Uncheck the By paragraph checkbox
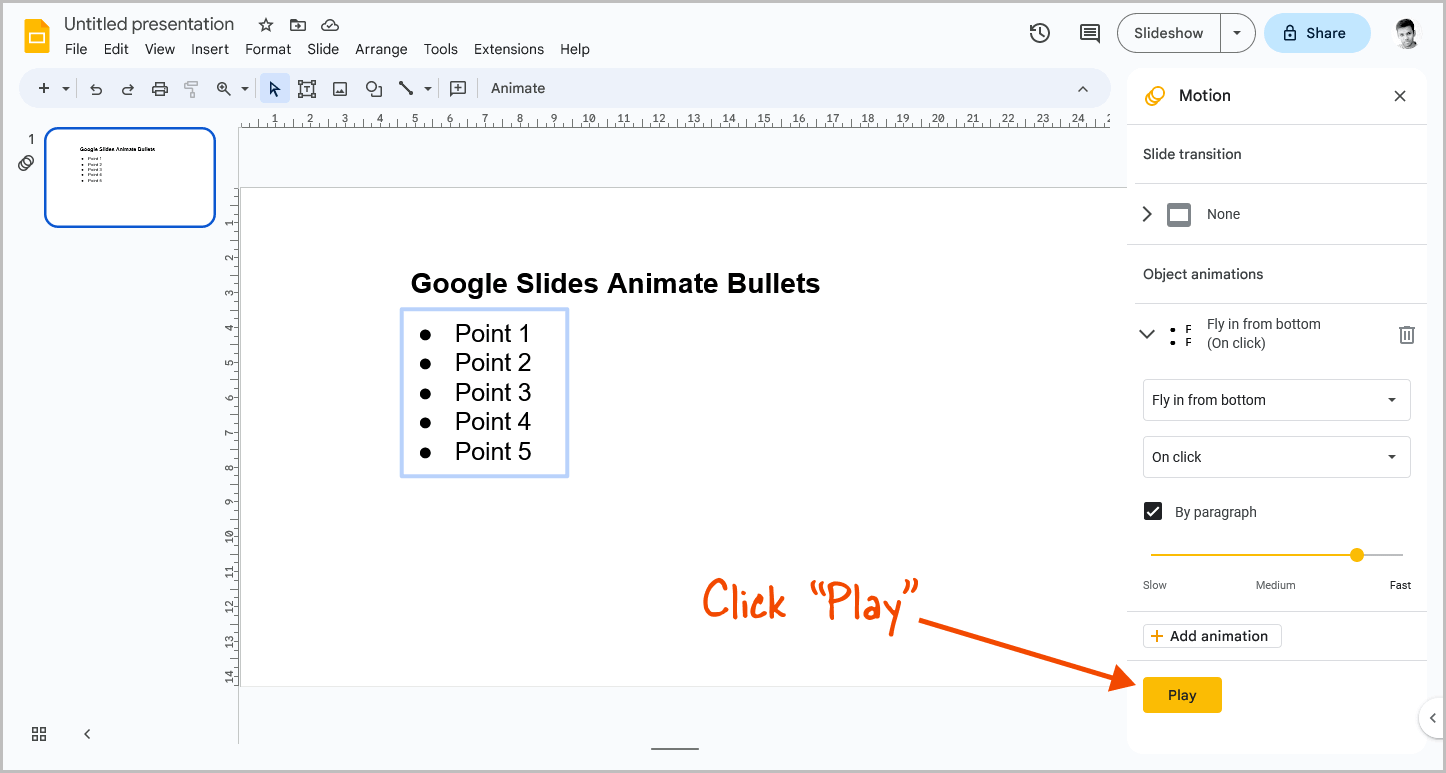This screenshot has width=1446, height=773. pyautogui.click(x=1152, y=511)
